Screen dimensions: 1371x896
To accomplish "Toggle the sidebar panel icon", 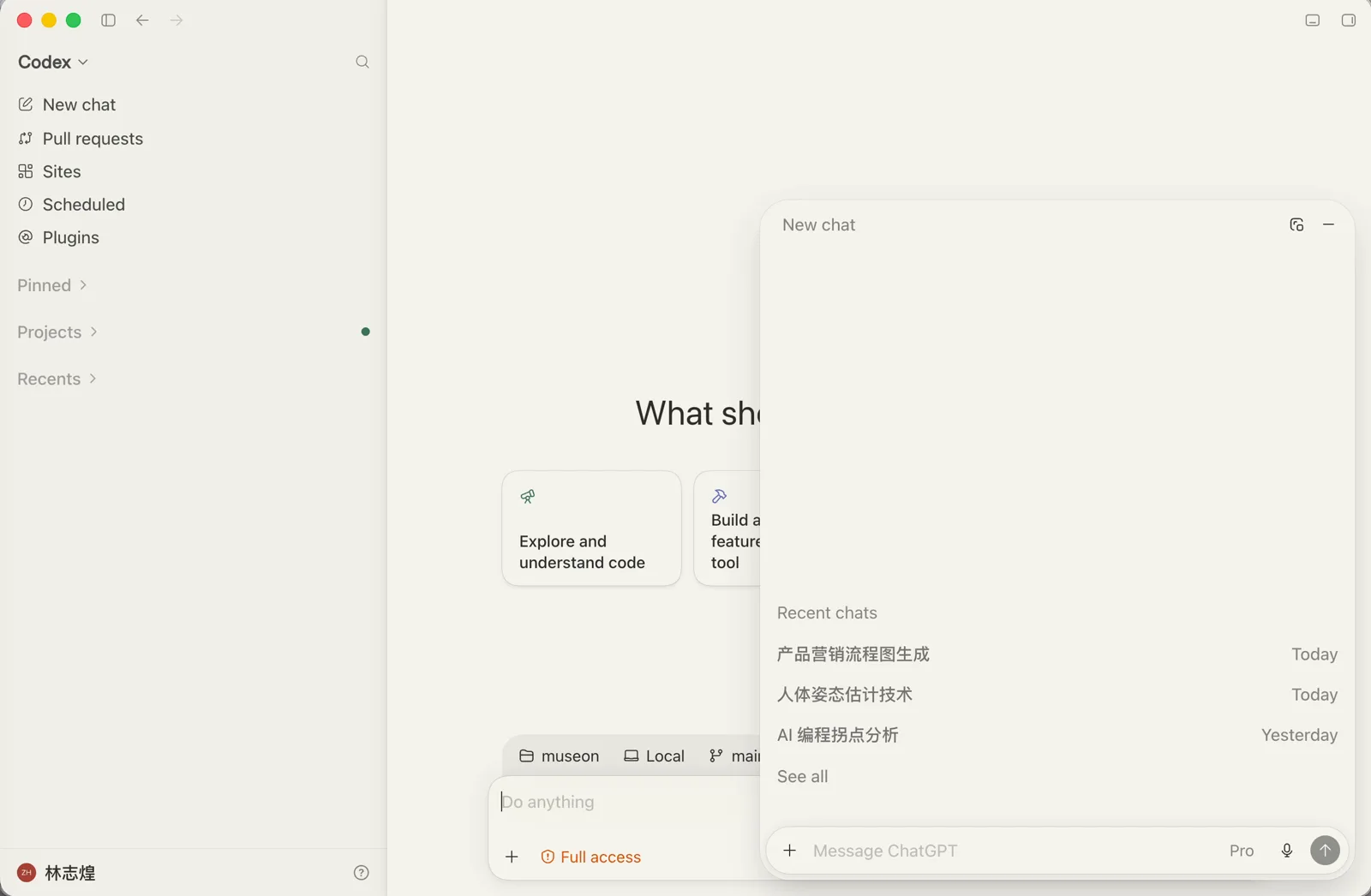I will pyautogui.click(x=108, y=21).
